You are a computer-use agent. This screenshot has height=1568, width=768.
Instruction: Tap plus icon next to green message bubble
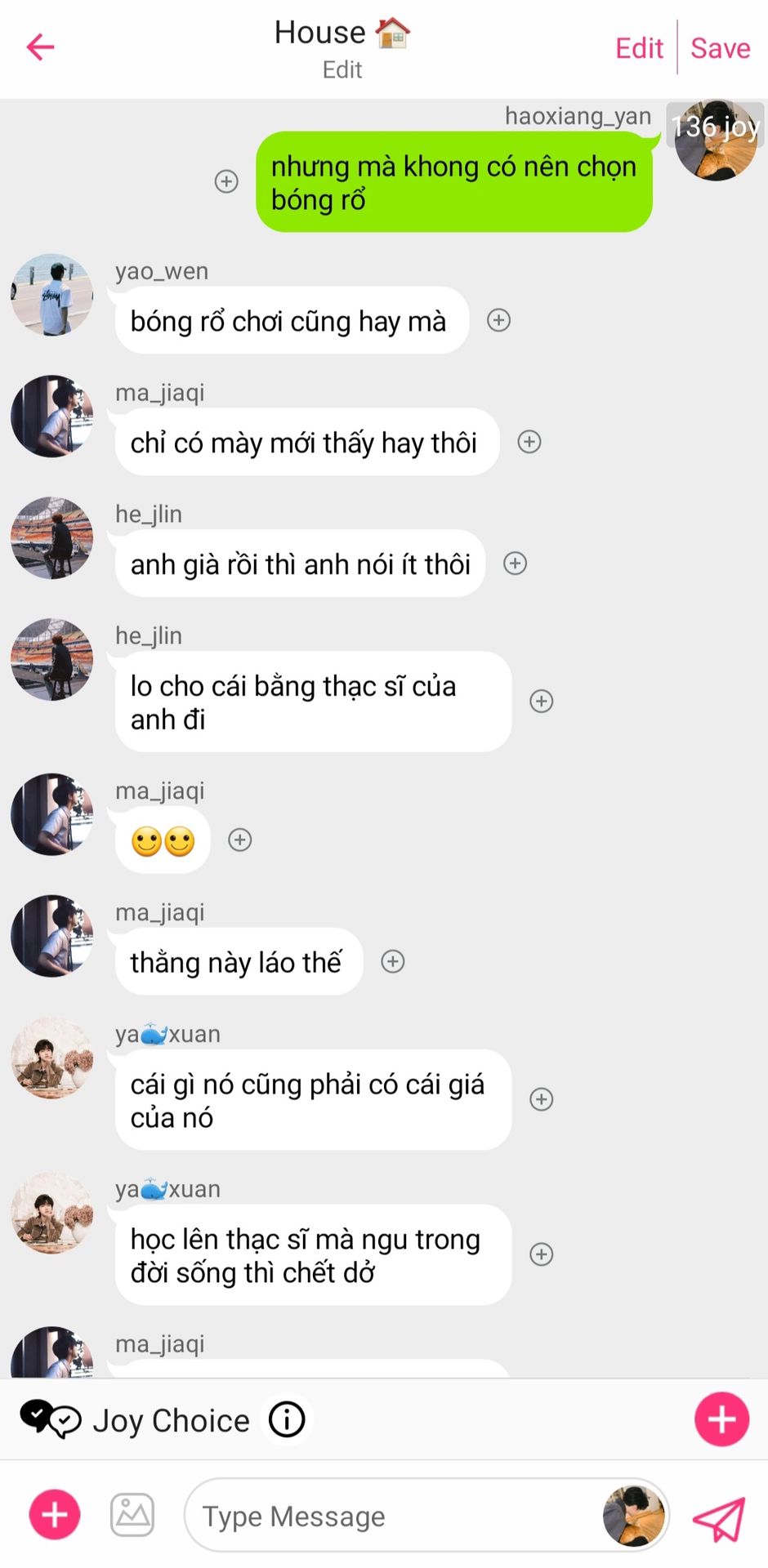pos(226,181)
